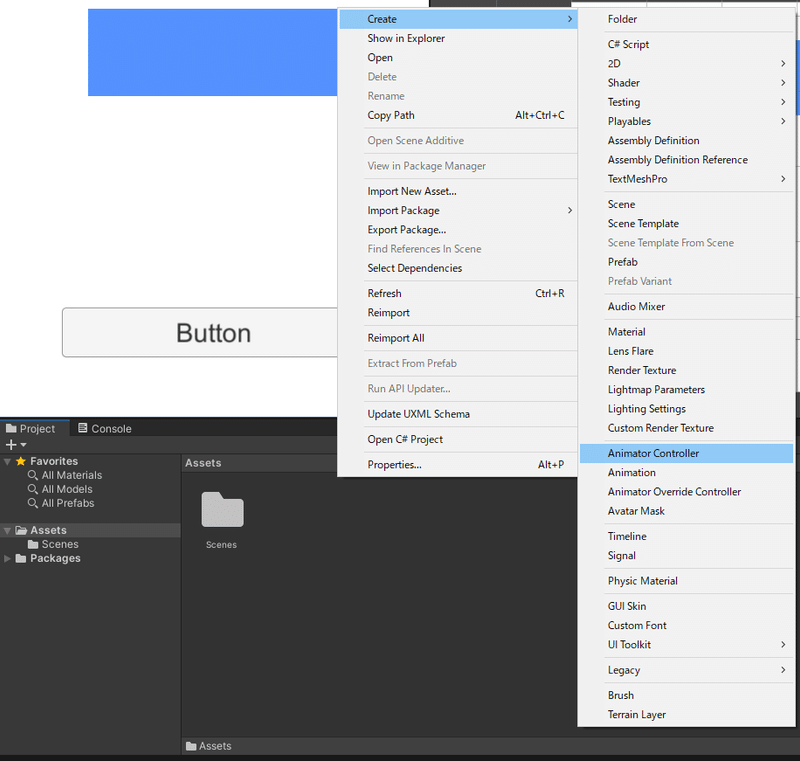Choose Refresh in context menu
This screenshot has height=761, width=800.
pos(458,294)
